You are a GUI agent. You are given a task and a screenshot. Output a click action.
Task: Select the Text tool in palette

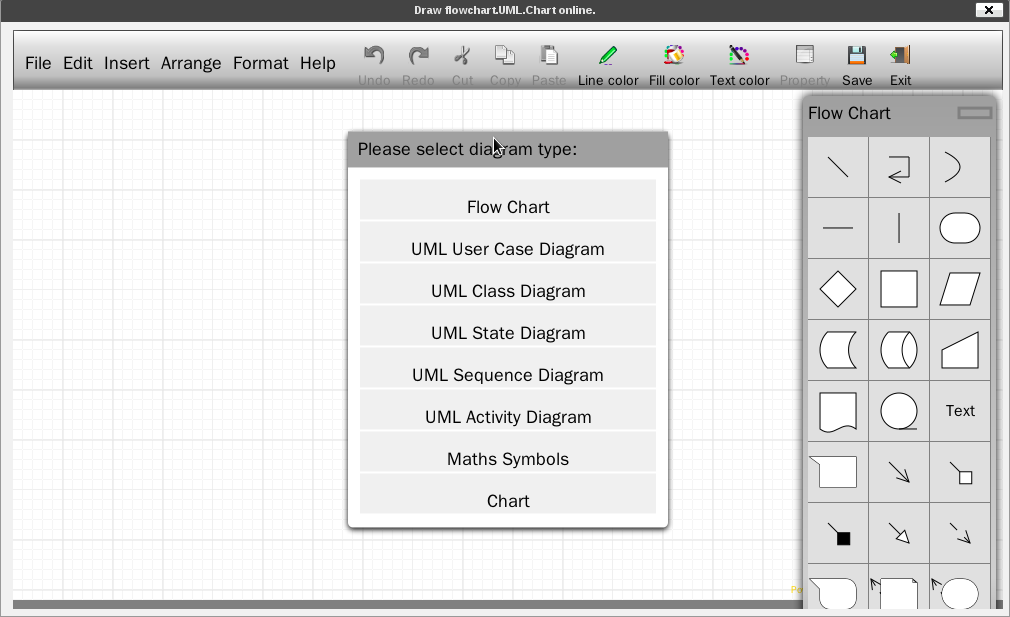(960, 411)
